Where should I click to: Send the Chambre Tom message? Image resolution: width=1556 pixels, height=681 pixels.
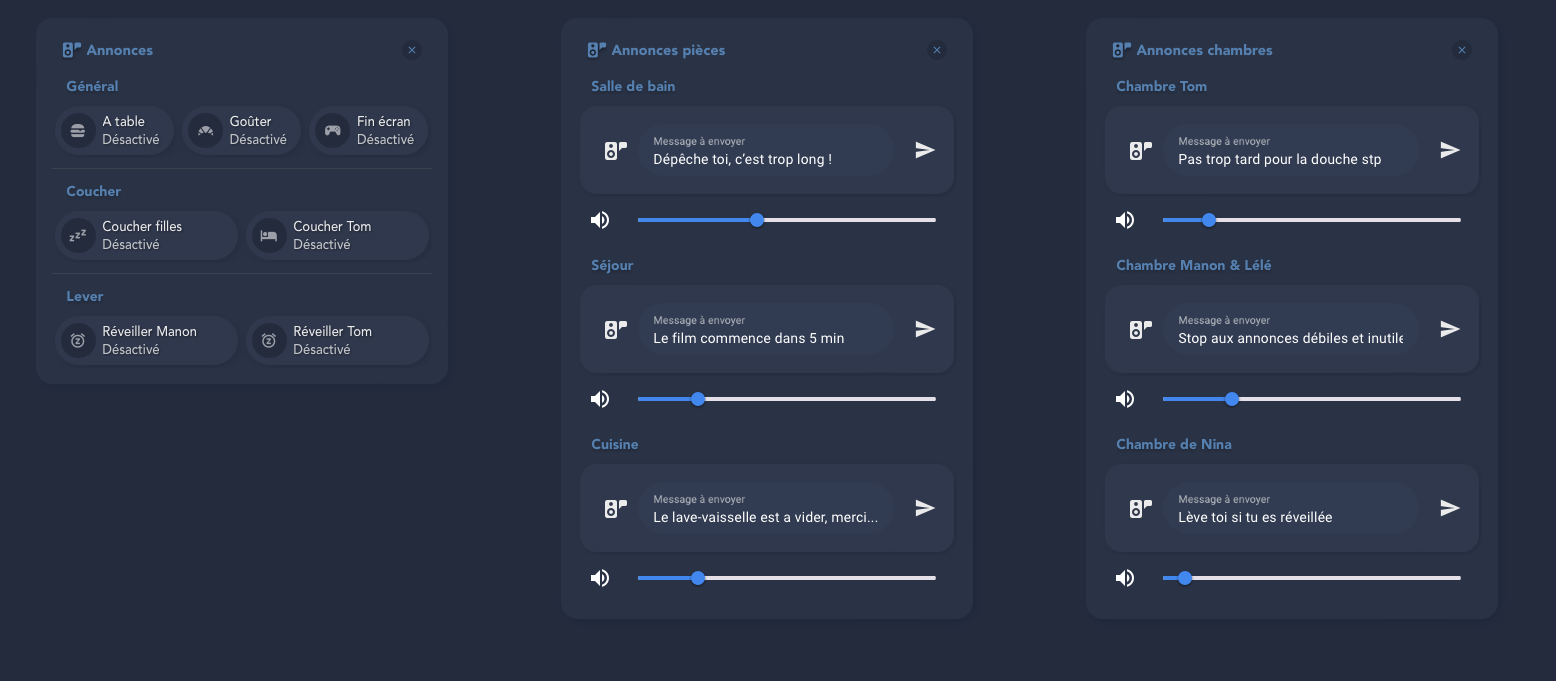point(1450,150)
